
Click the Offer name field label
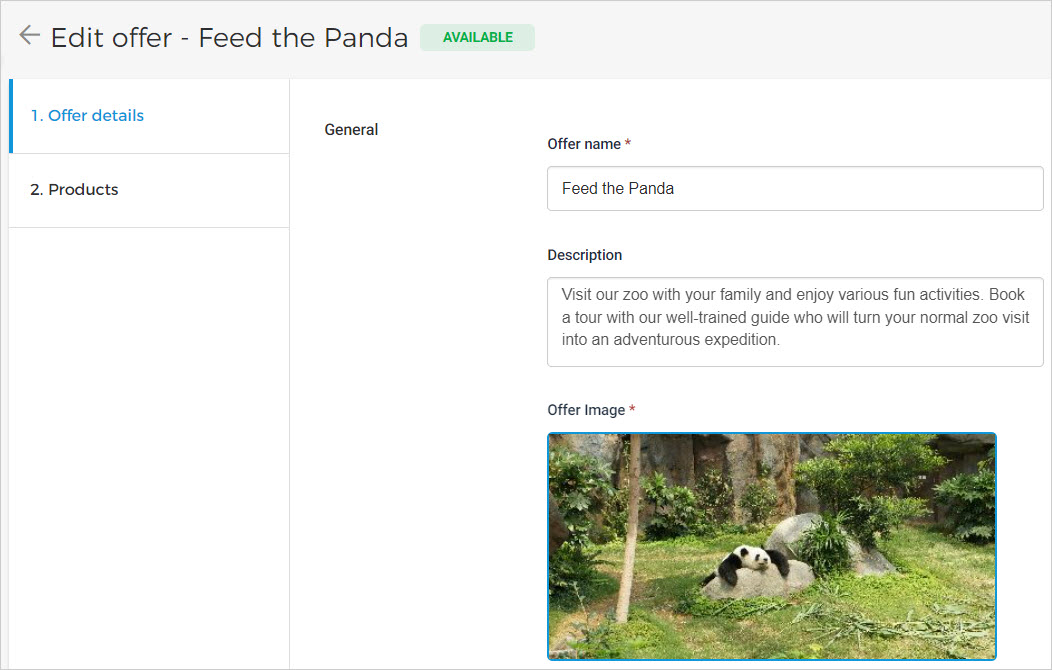pos(584,144)
